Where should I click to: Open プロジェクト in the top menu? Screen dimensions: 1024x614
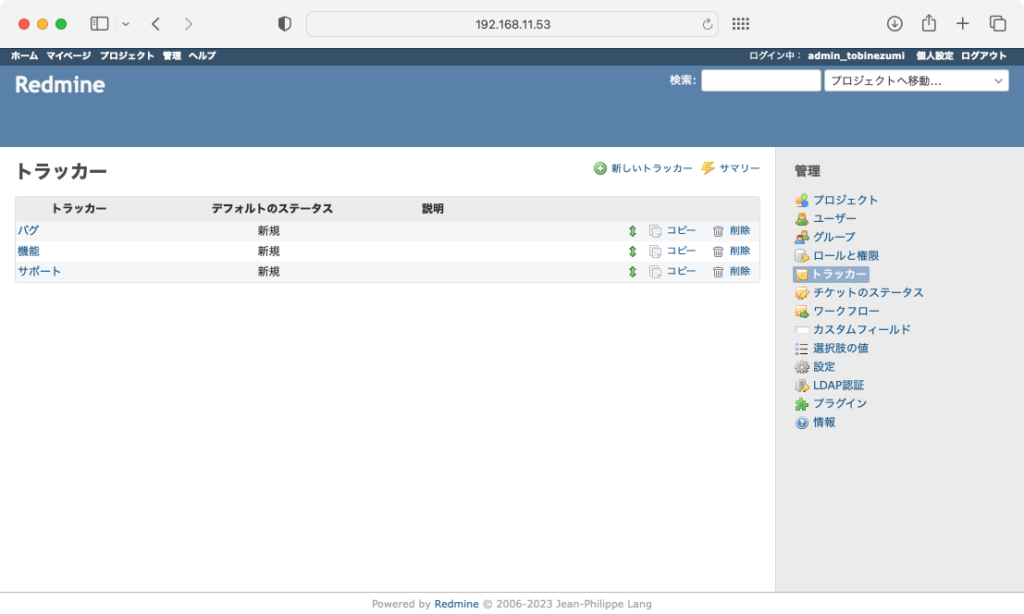[127, 56]
